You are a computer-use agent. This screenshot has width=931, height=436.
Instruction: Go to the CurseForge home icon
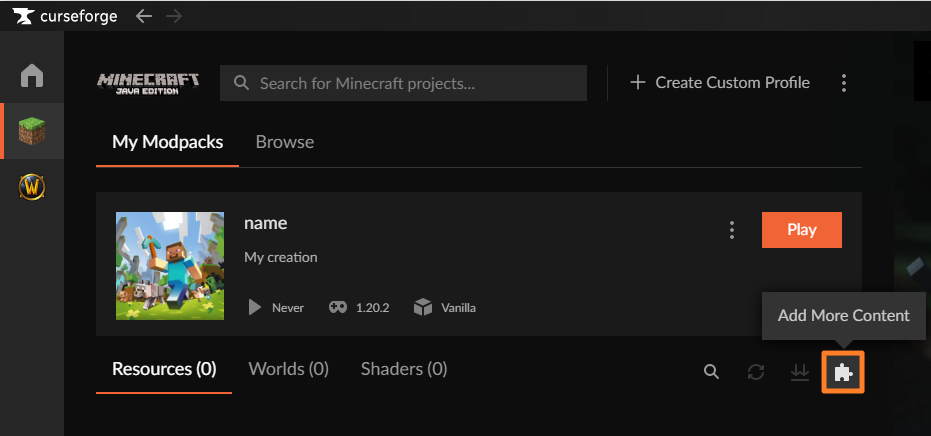point(31,75)
